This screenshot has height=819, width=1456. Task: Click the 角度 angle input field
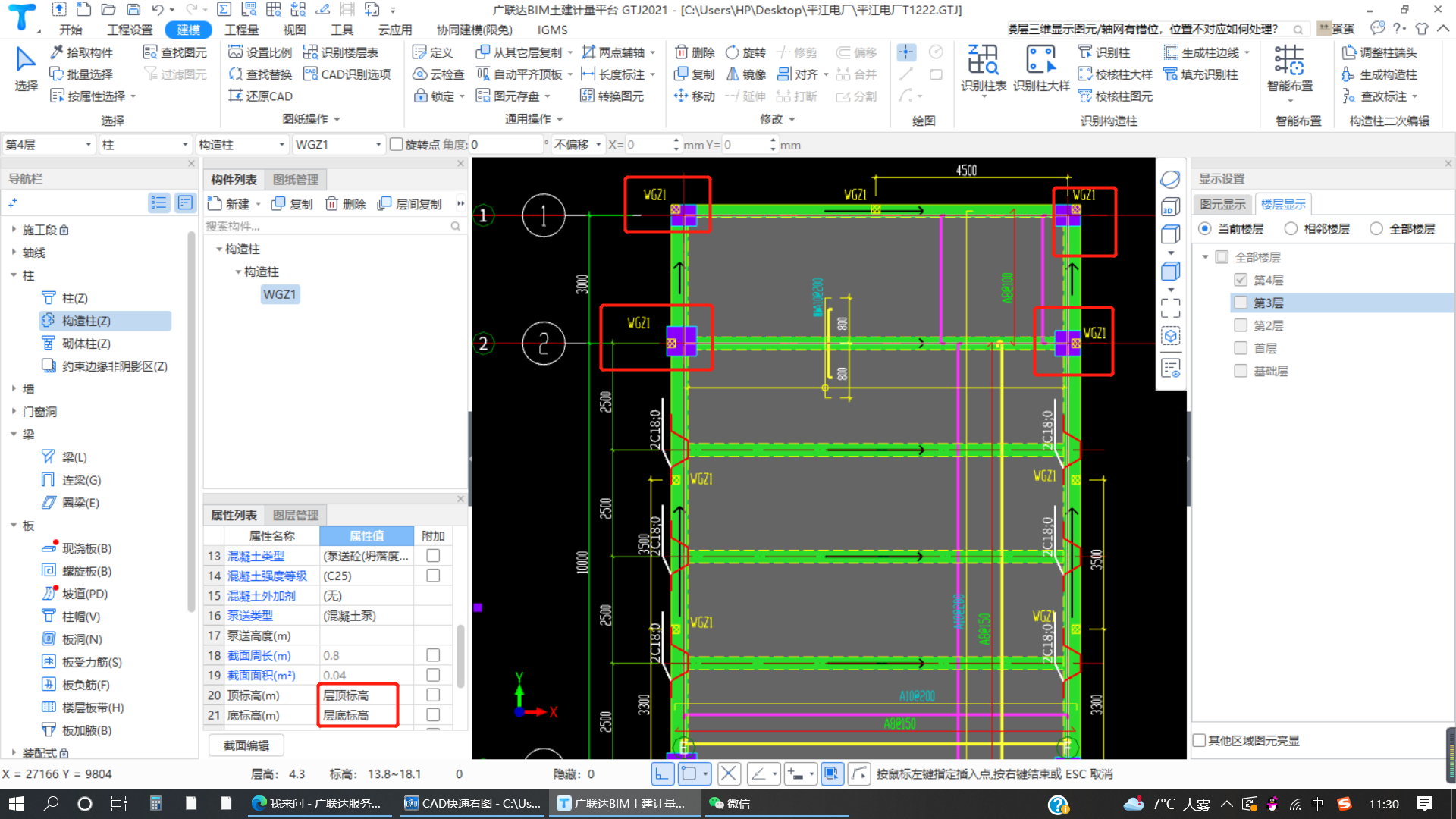[x=507, y=144]
